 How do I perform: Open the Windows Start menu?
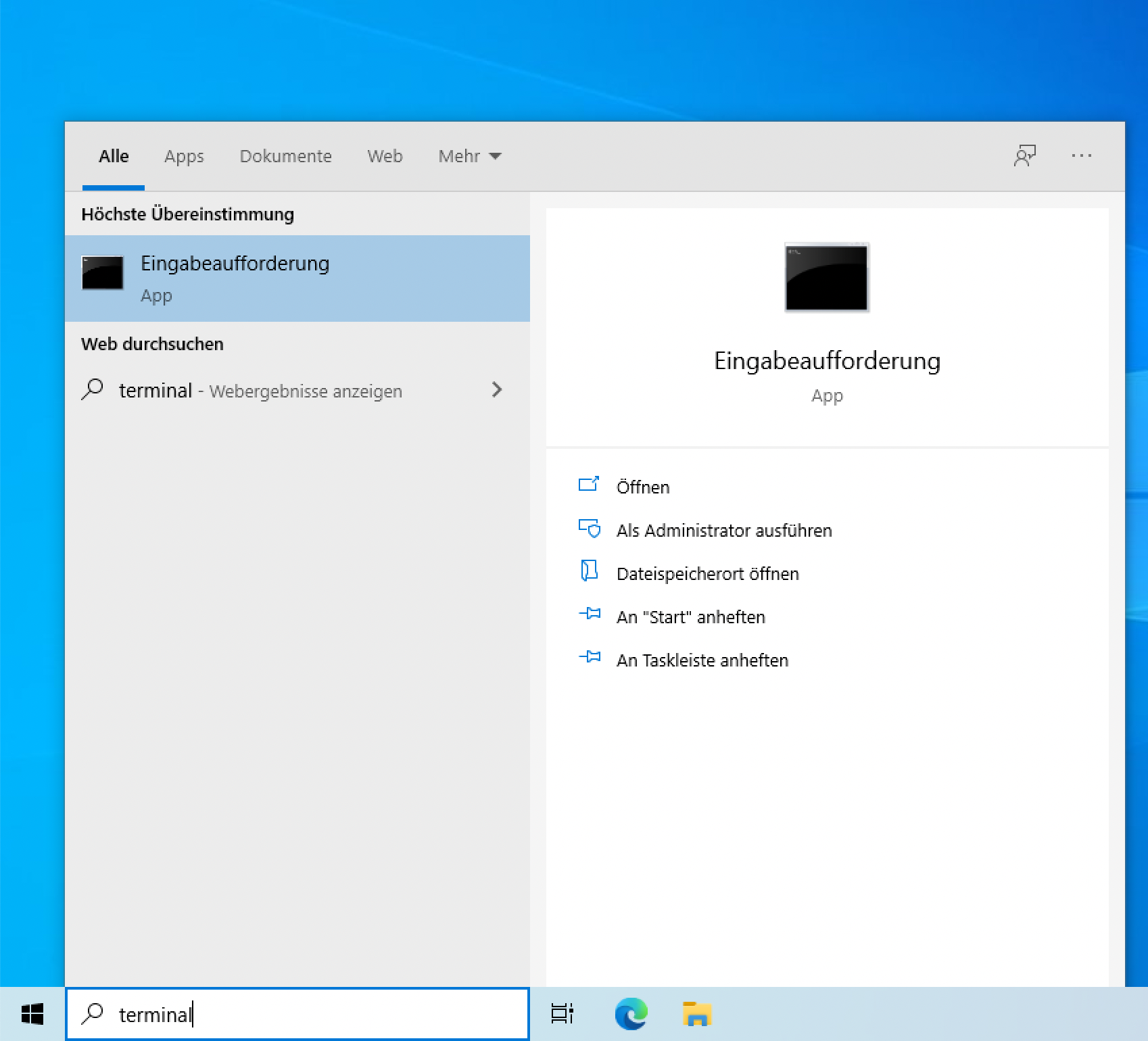(x=32, y=1014)
